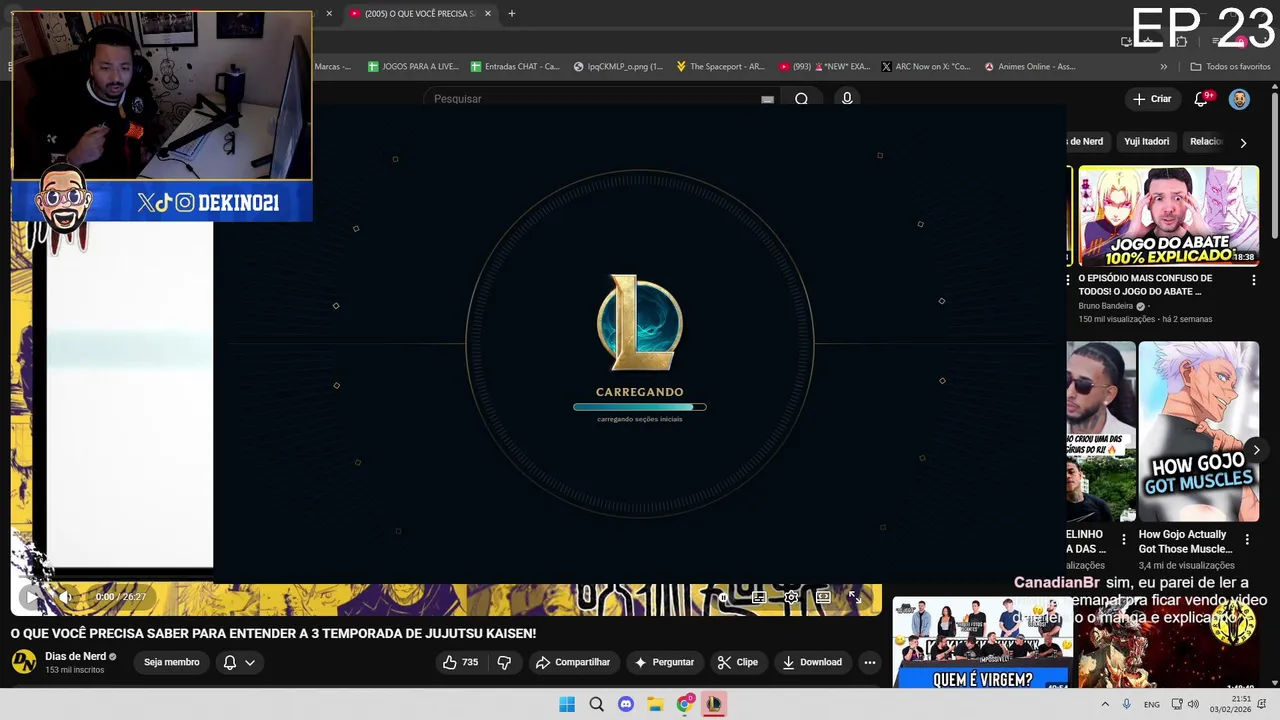
Task: Open the Todos os favoritos folder
Action: pyautogui.click(x=1230, y=66)
